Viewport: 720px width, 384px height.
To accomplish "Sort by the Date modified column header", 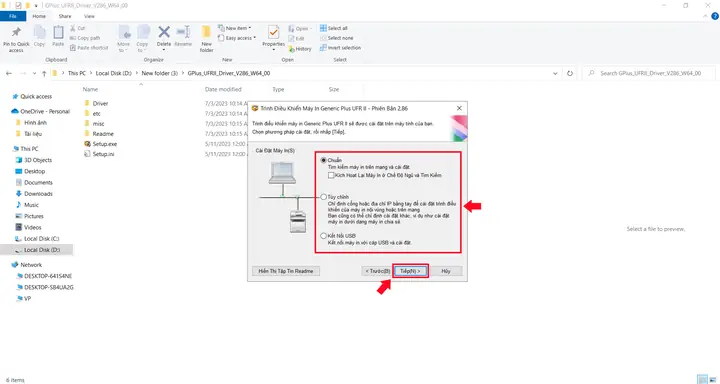I will 223,90.
